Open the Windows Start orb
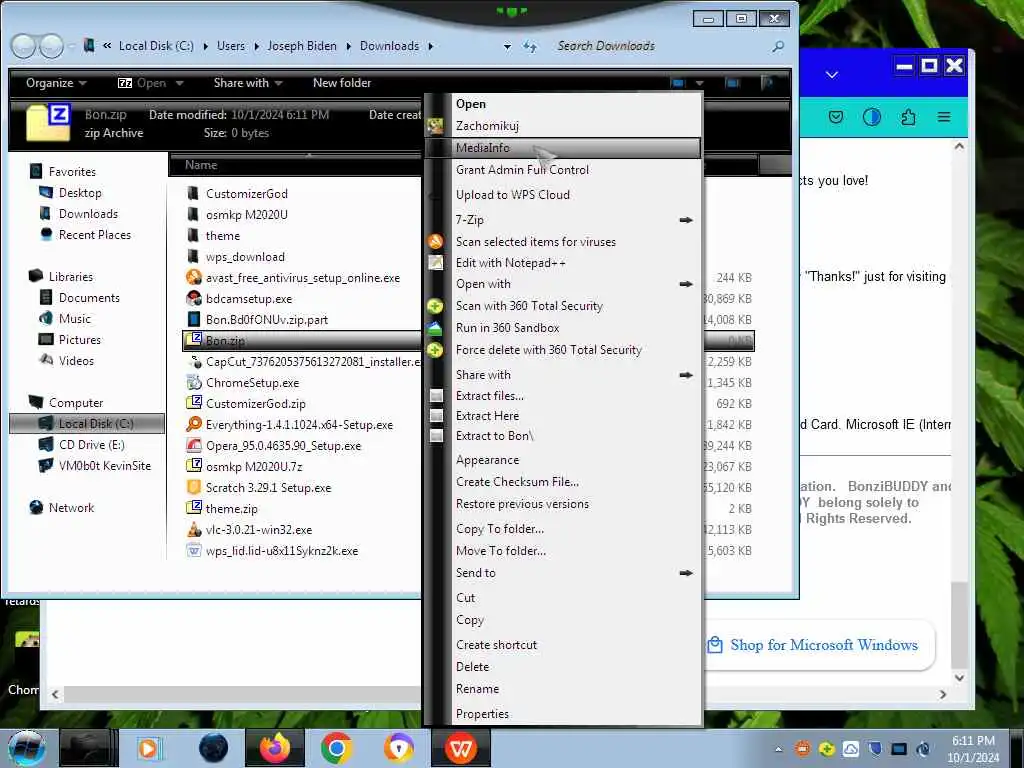Screen dimensions: 1024x768 coord(26,749)
